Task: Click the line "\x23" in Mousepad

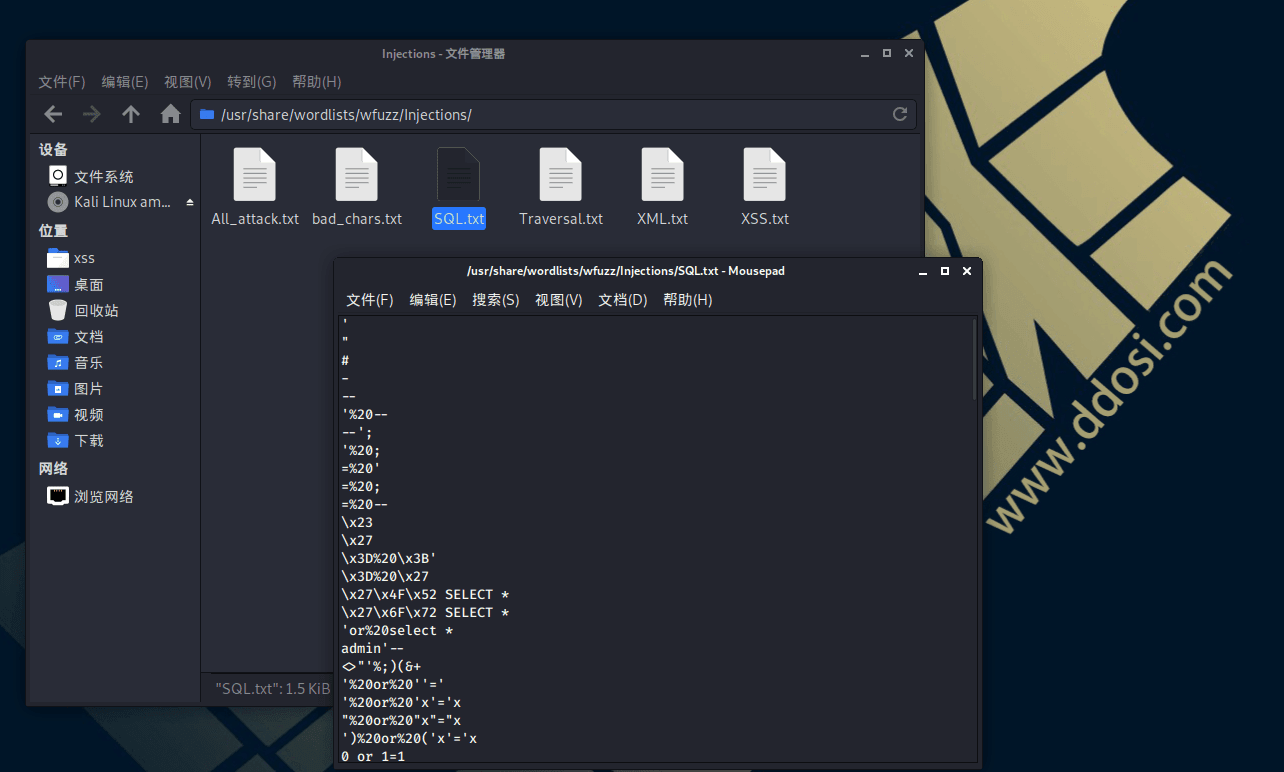Action: tap(357, 522)
